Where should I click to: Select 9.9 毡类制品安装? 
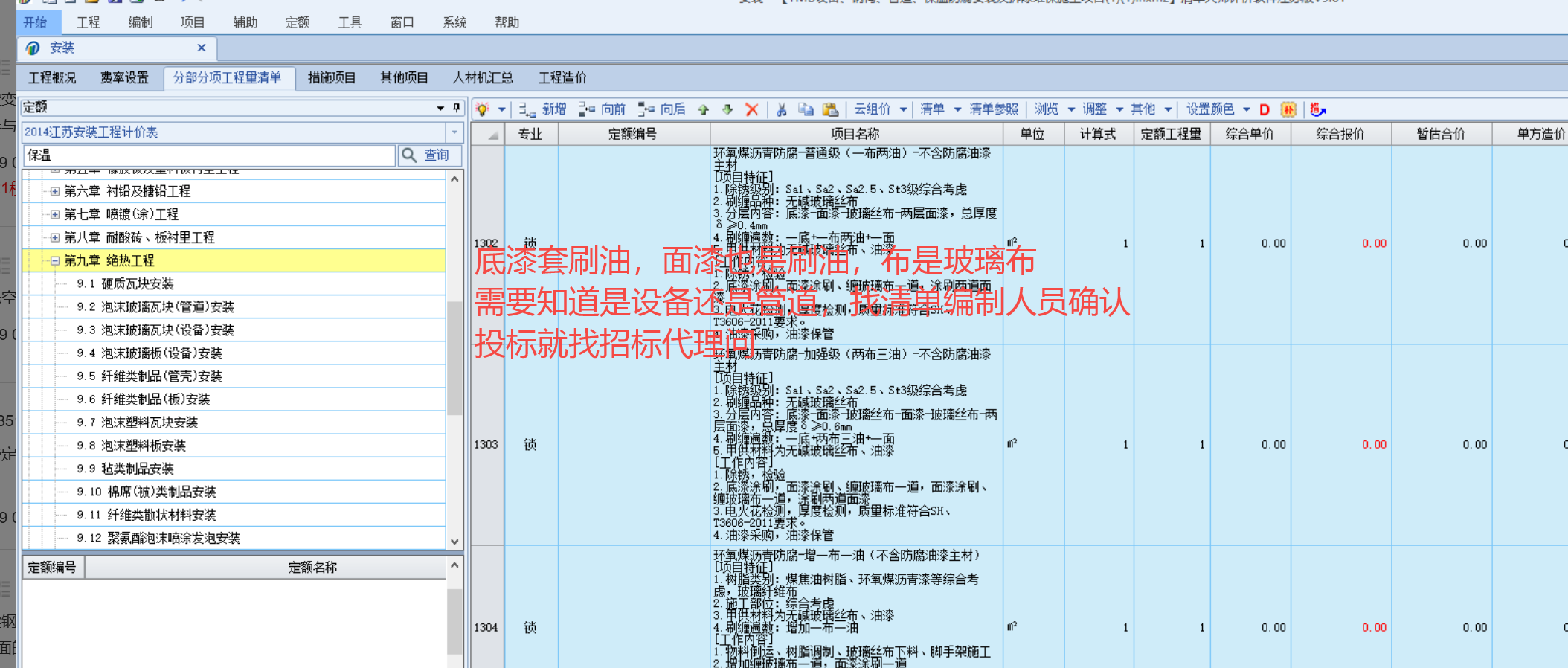click(x=125, y=469)
